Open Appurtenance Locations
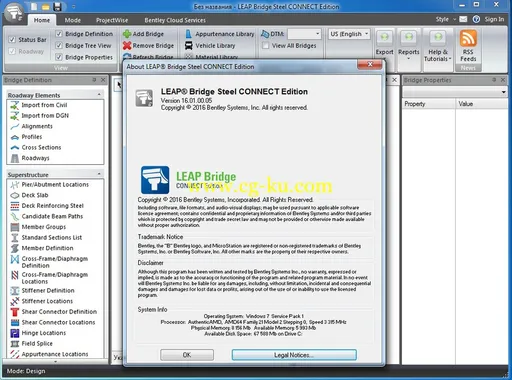Screen dimensions: 512x380 [x=55, y=355]
